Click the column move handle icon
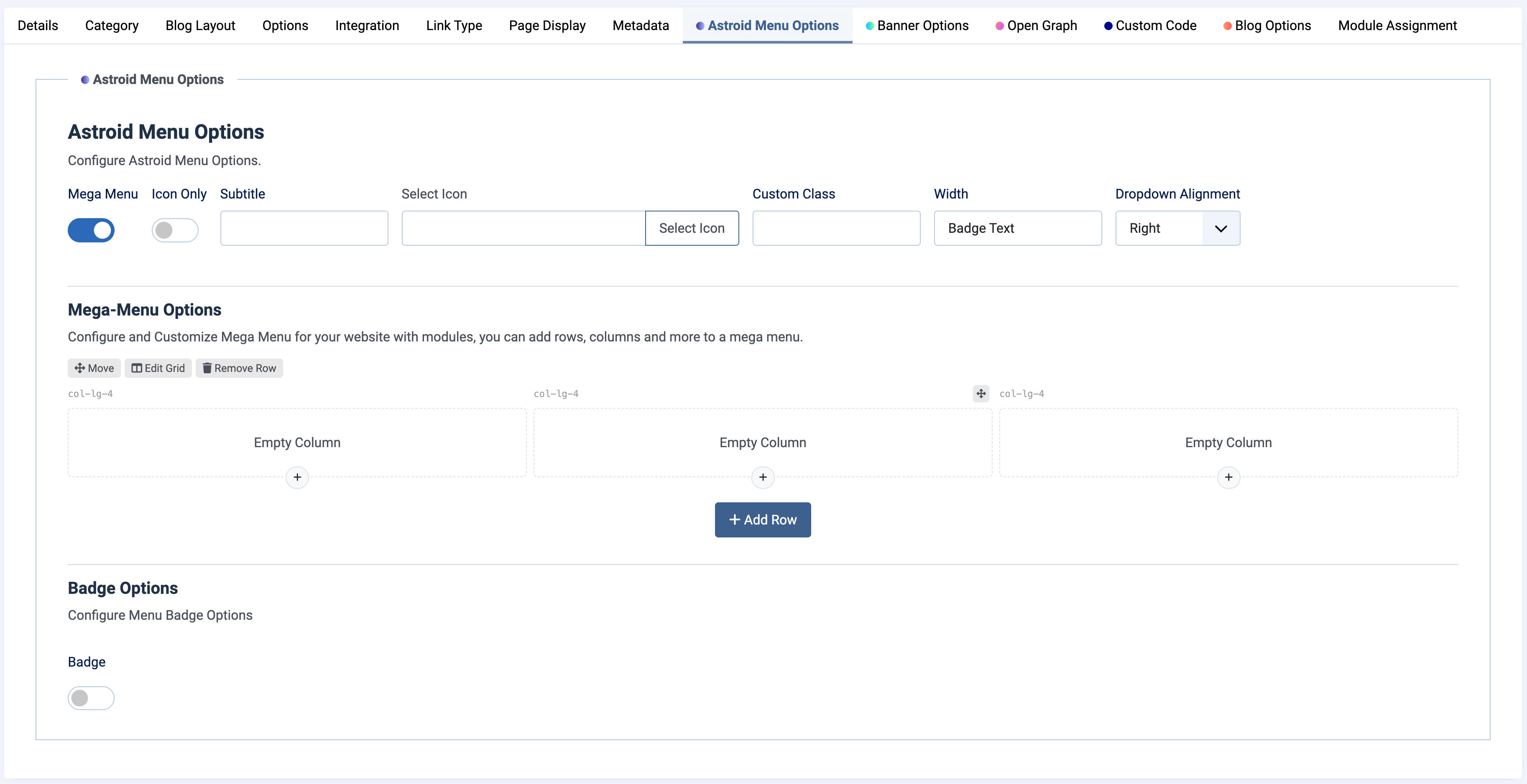1527x784 pixels. pyautogui.click(x=981, y=394)
